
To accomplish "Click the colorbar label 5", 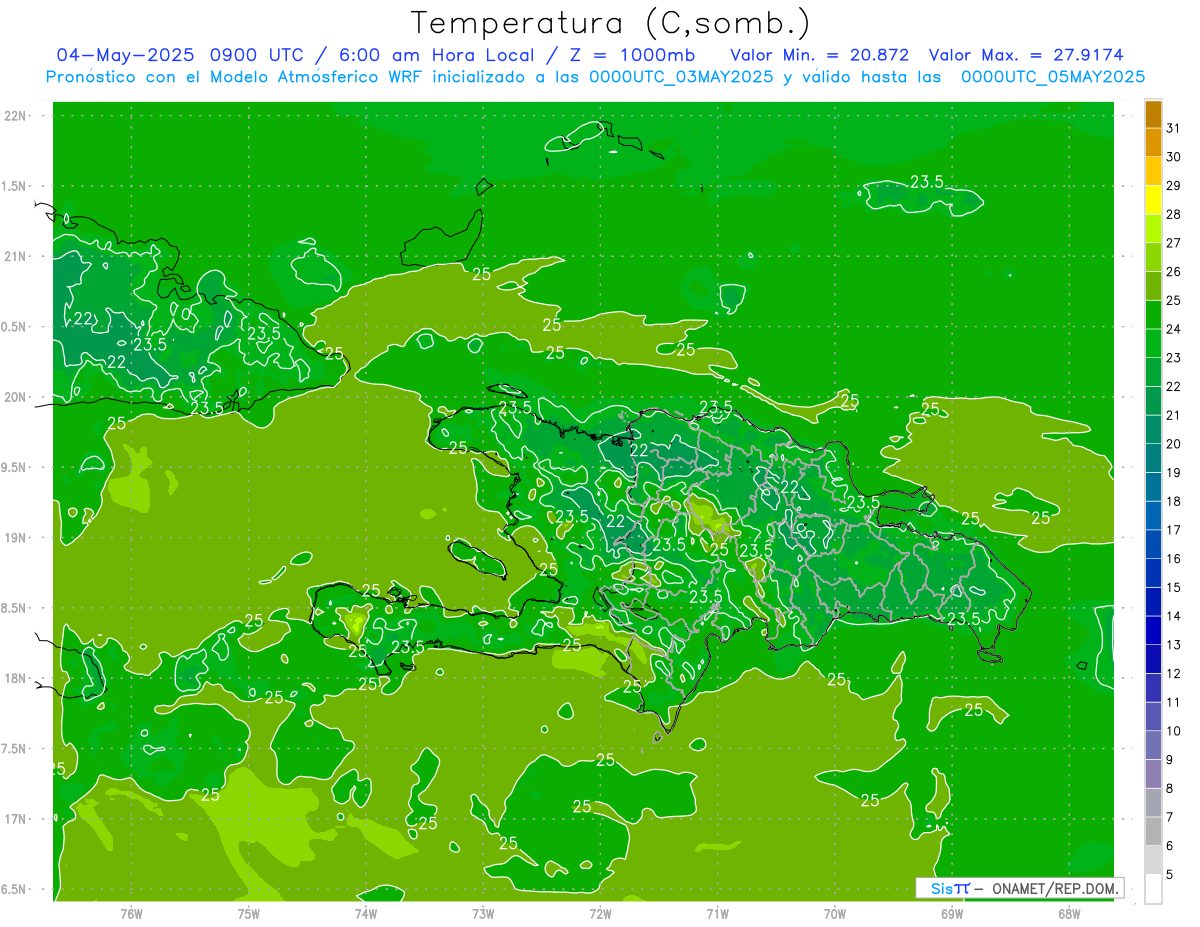I will point(1170,875).
